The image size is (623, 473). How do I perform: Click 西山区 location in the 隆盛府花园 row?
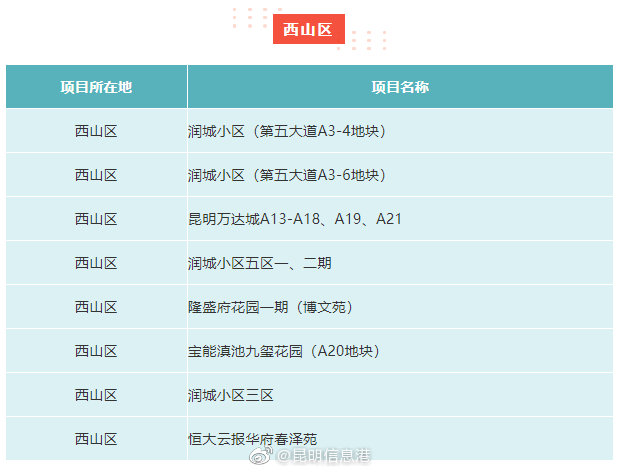coord(96,307)
